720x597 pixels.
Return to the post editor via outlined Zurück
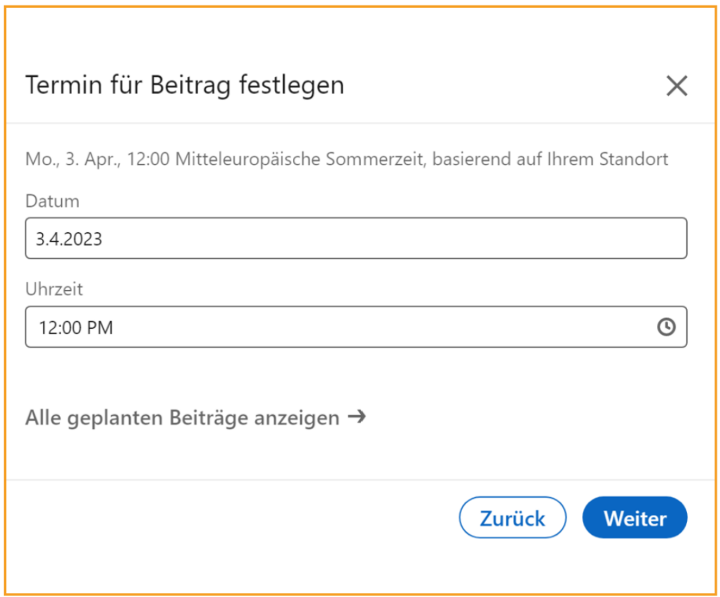tap(512, 518)
